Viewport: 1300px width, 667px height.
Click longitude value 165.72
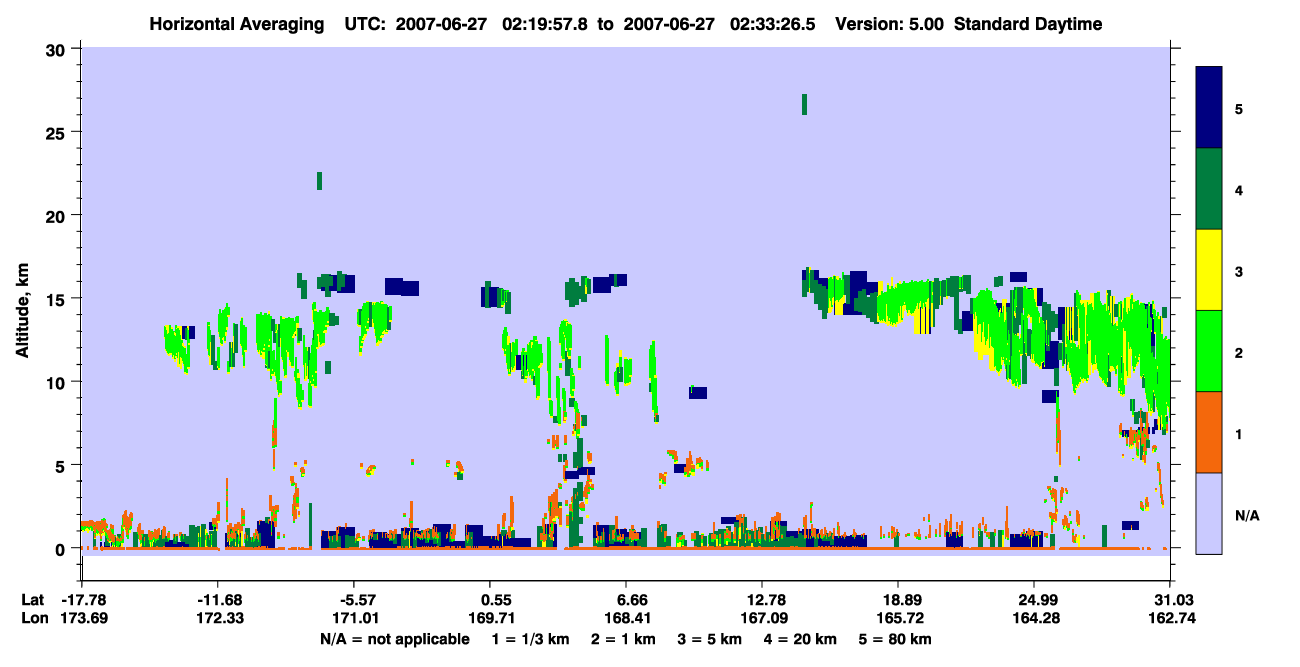[898, 618]
